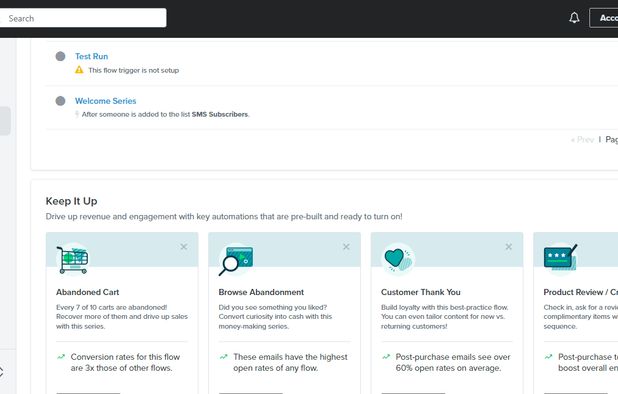Go to previous page with Prev
Image resolution: width=618 pixels, height=394 pixels.
pyautogui.click(x=582, y=139)
